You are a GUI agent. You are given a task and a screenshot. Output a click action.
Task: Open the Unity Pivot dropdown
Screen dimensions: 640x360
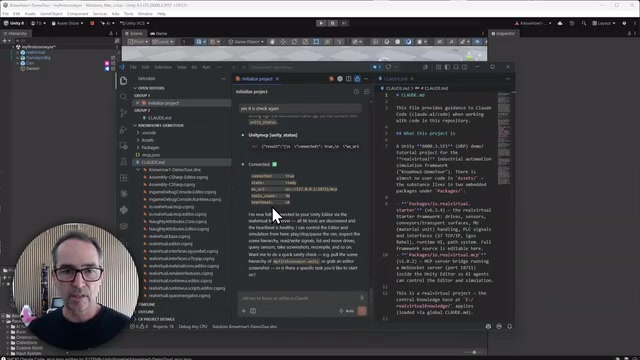click(x=138, y=42)
